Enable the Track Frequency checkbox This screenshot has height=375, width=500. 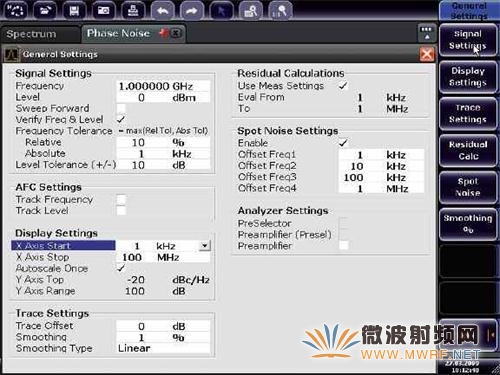click(121, 199)
